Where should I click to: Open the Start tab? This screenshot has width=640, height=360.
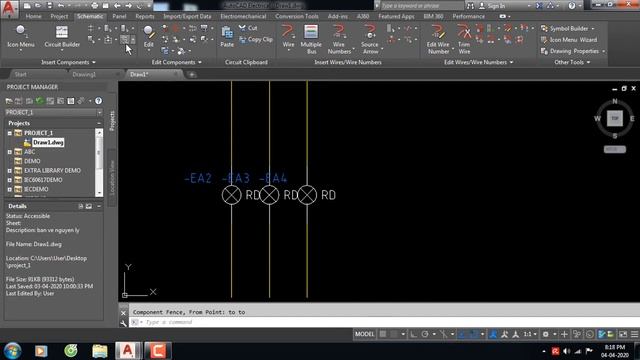[x=20, y=74]
